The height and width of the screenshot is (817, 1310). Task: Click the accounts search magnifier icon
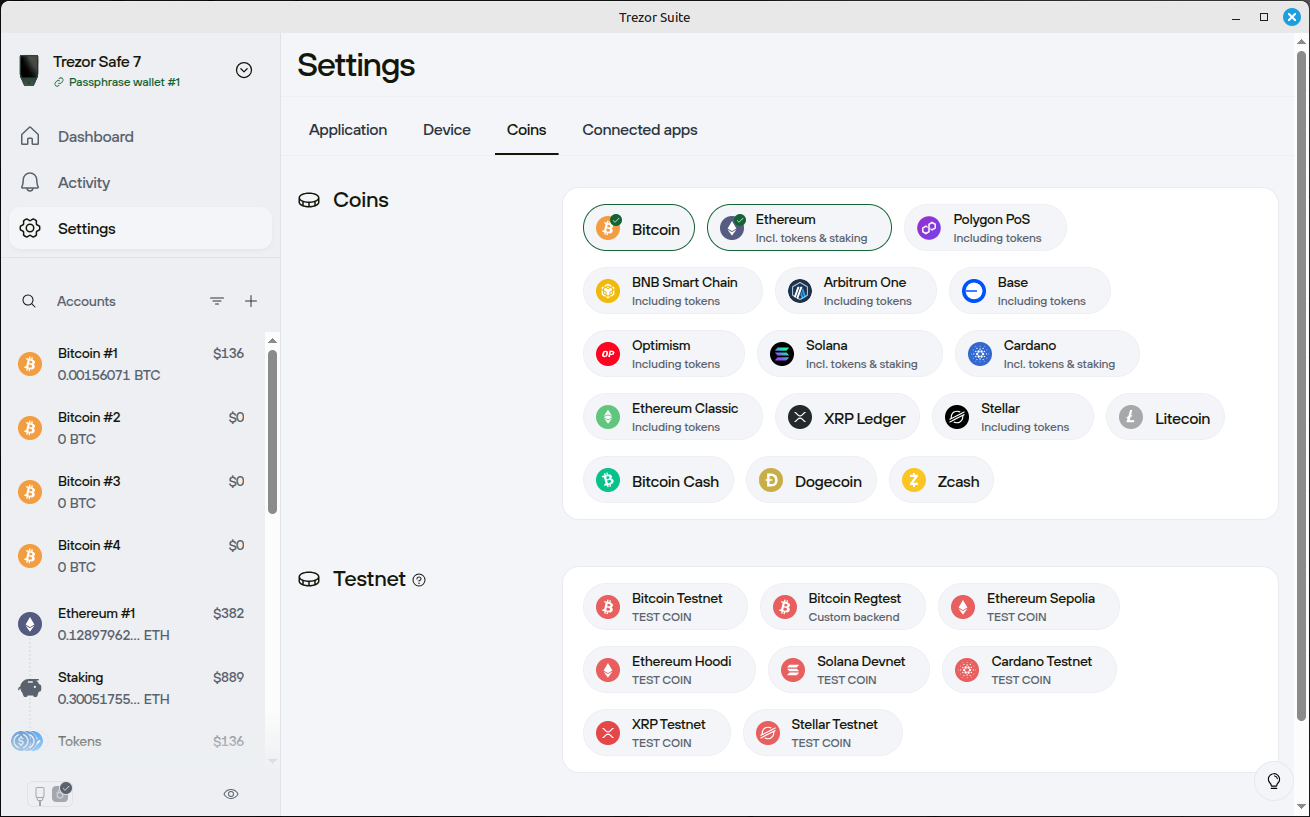pyautogui.click(x=29, y=301)
